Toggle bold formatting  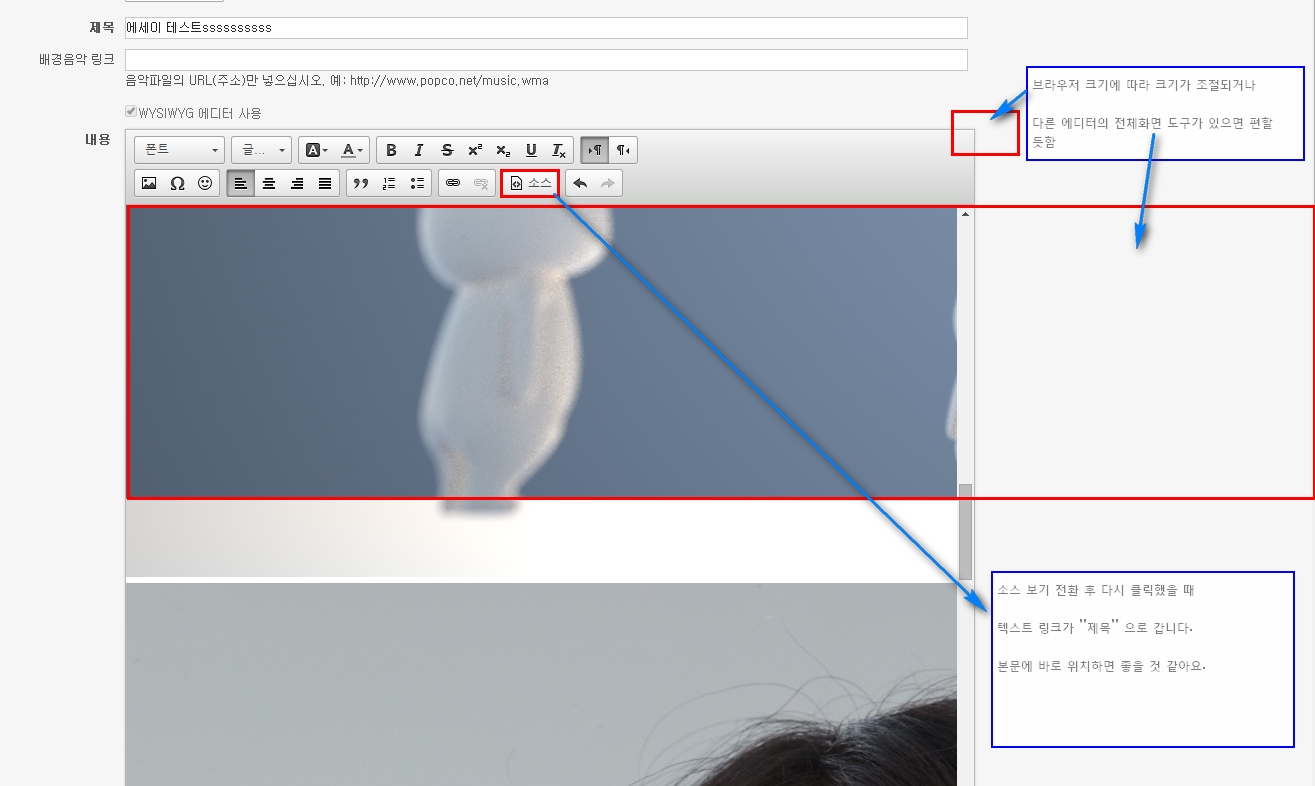coord(391,150)
